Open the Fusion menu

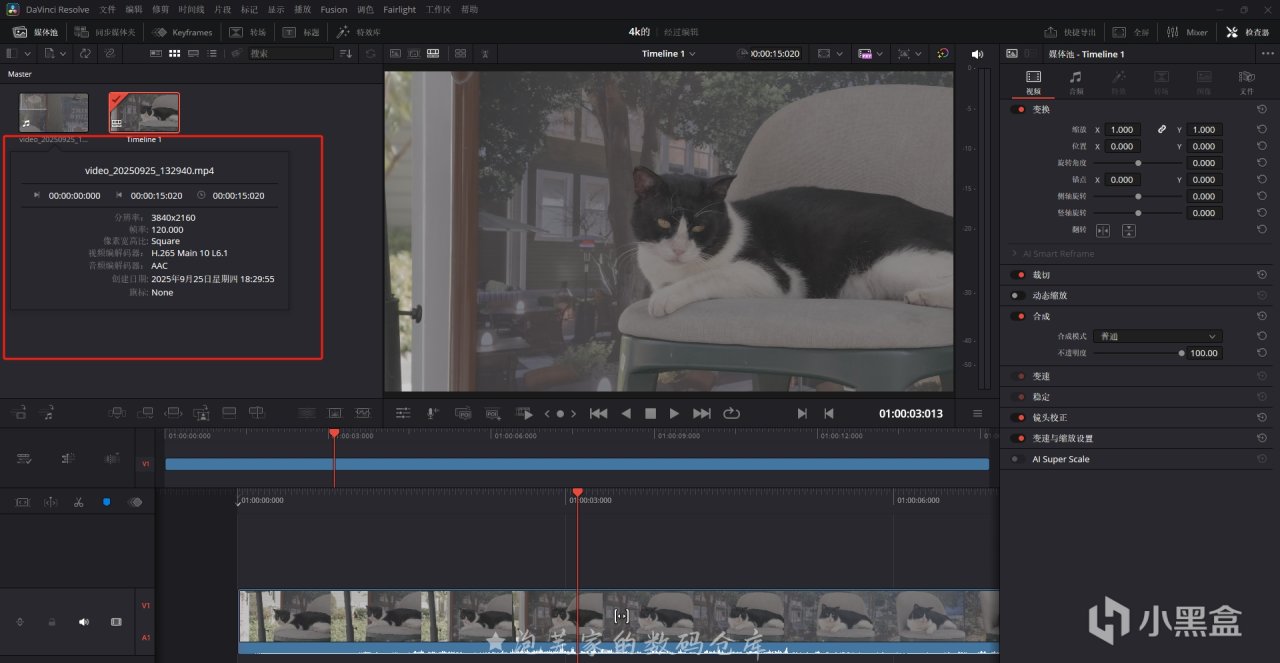coord(334,9)
